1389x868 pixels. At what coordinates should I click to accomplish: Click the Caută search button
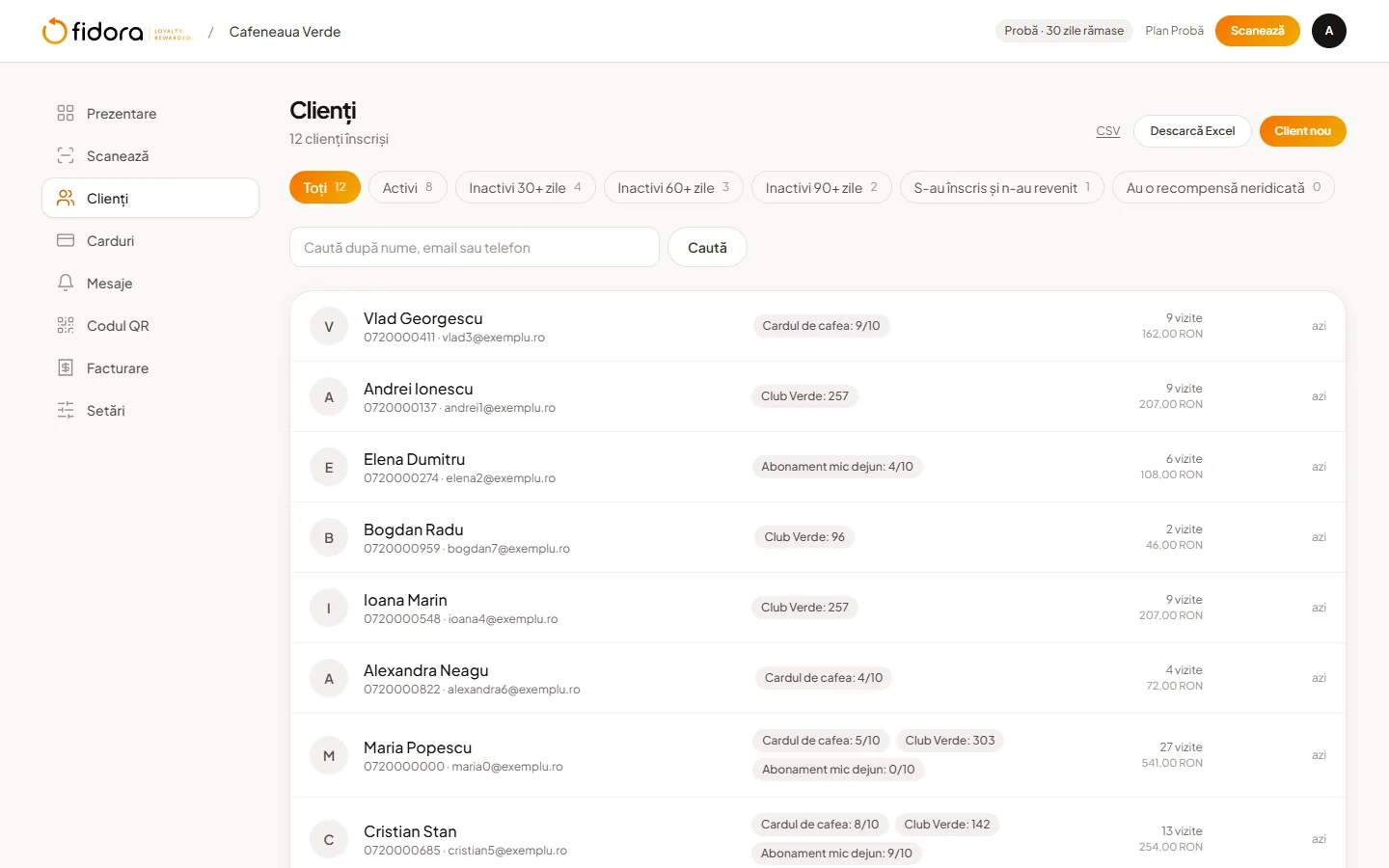[707, 247]
